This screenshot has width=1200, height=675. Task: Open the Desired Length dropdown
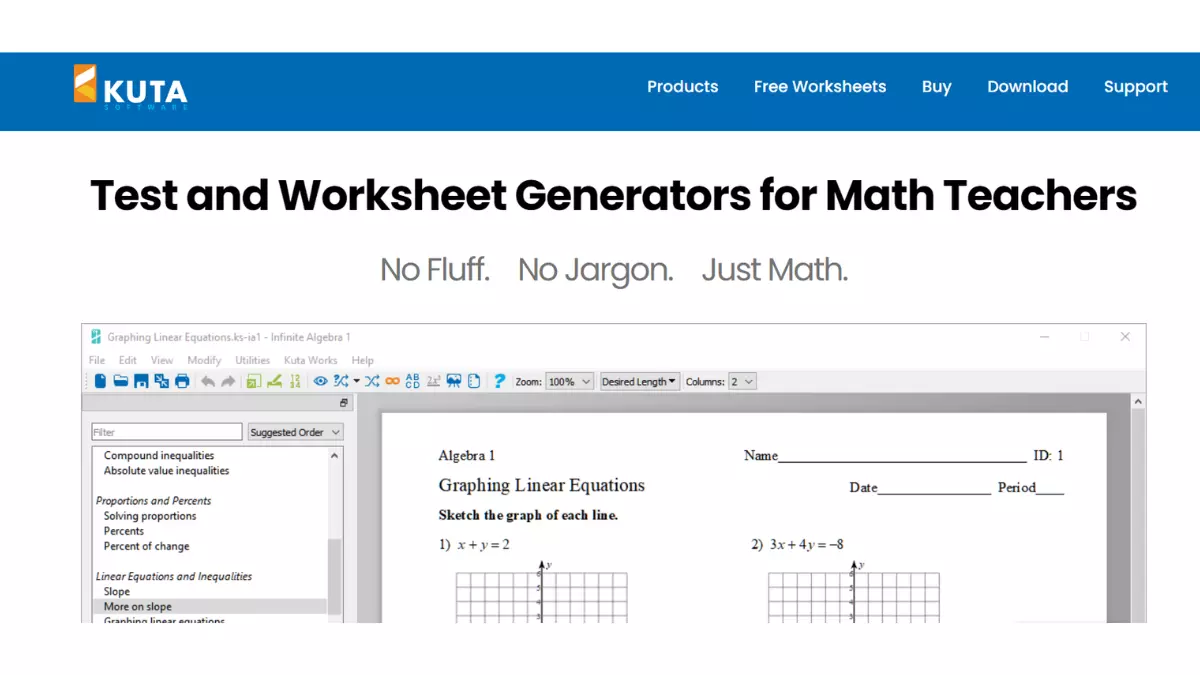point(639,381)
